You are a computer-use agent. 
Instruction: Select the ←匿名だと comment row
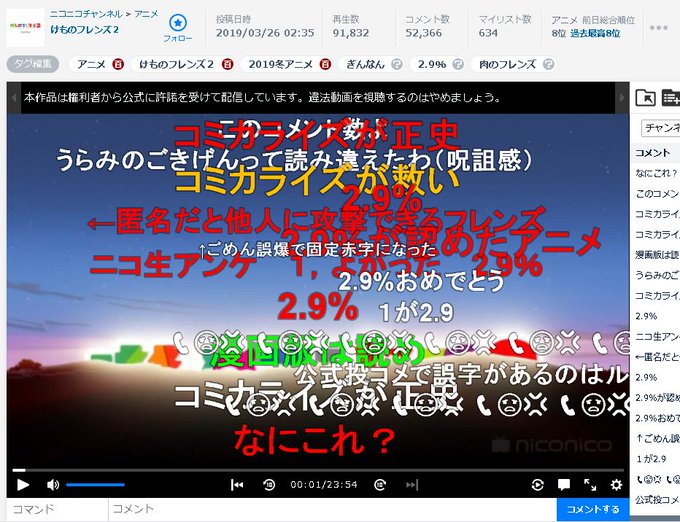656,357
